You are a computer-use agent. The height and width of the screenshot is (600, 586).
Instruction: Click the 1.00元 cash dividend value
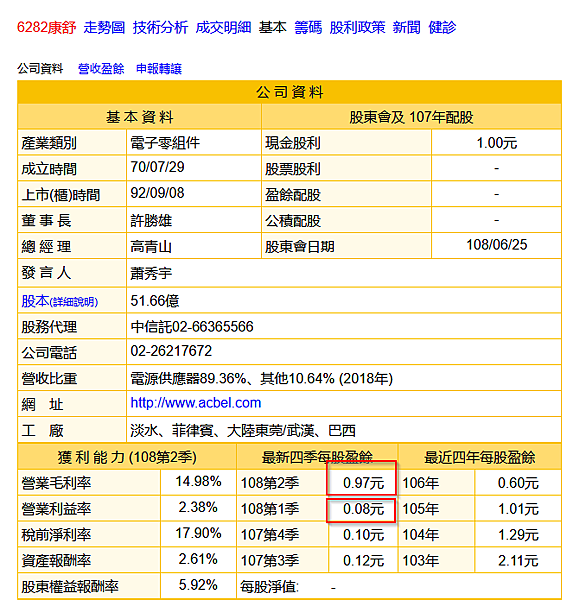(x=496, y=143)
